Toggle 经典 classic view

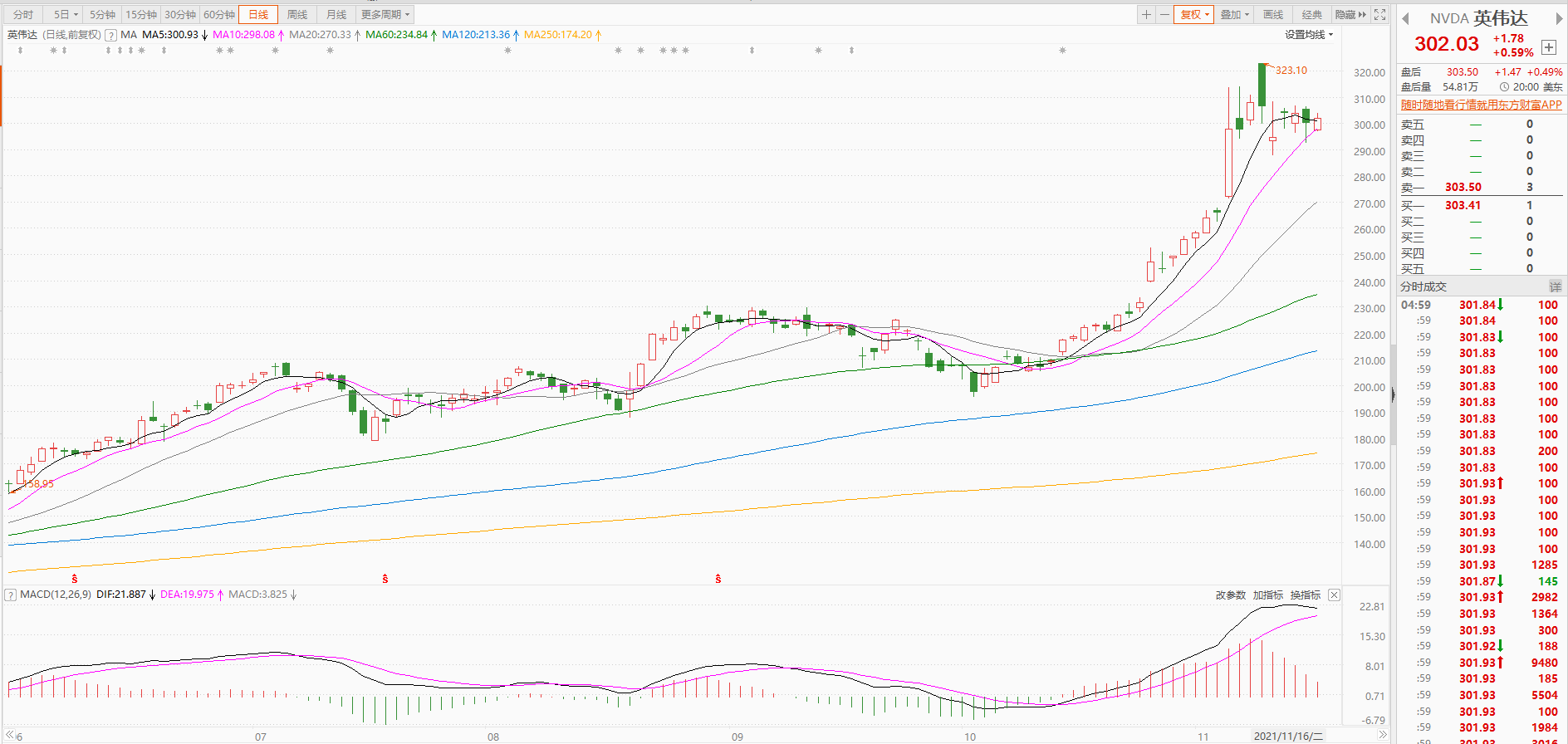click(1311, 15)
